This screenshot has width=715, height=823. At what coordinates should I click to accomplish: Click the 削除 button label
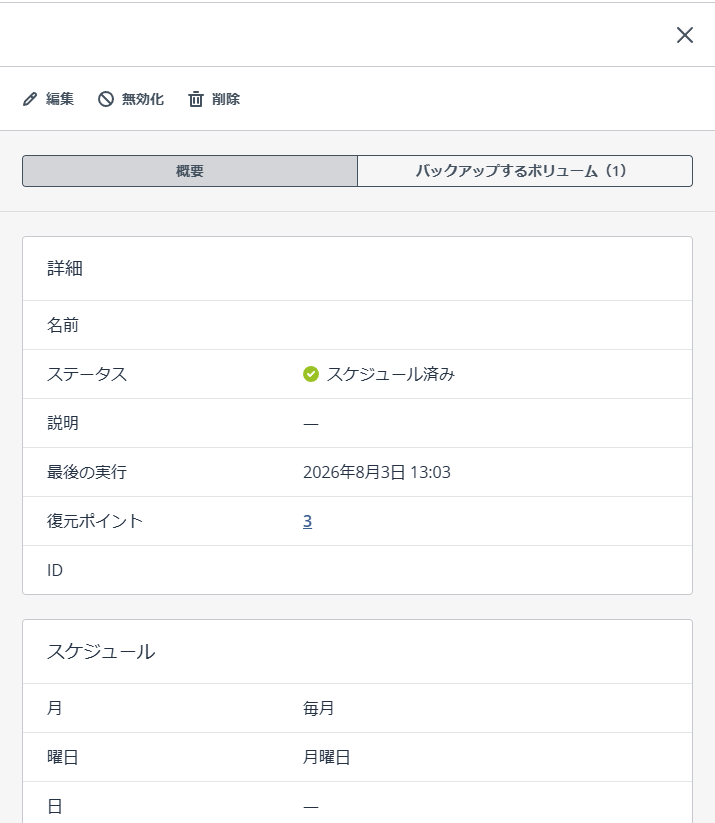[x=226, y=99]
